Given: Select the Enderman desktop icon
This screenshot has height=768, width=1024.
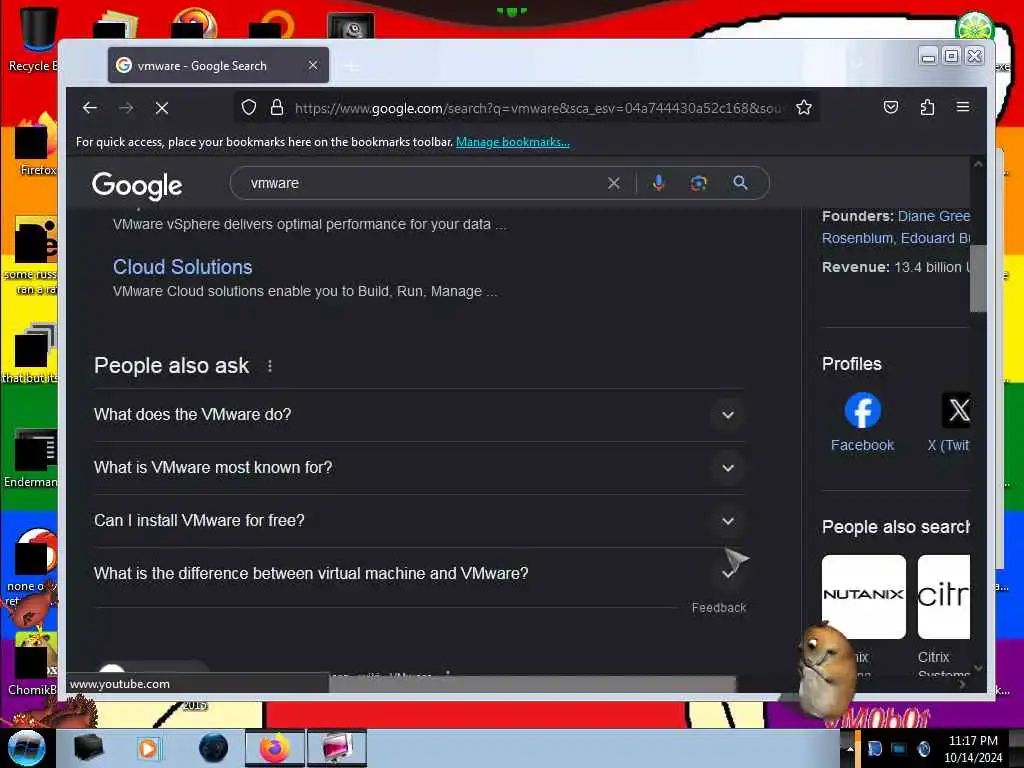Looking at the screenshot, I should [31, 458].
